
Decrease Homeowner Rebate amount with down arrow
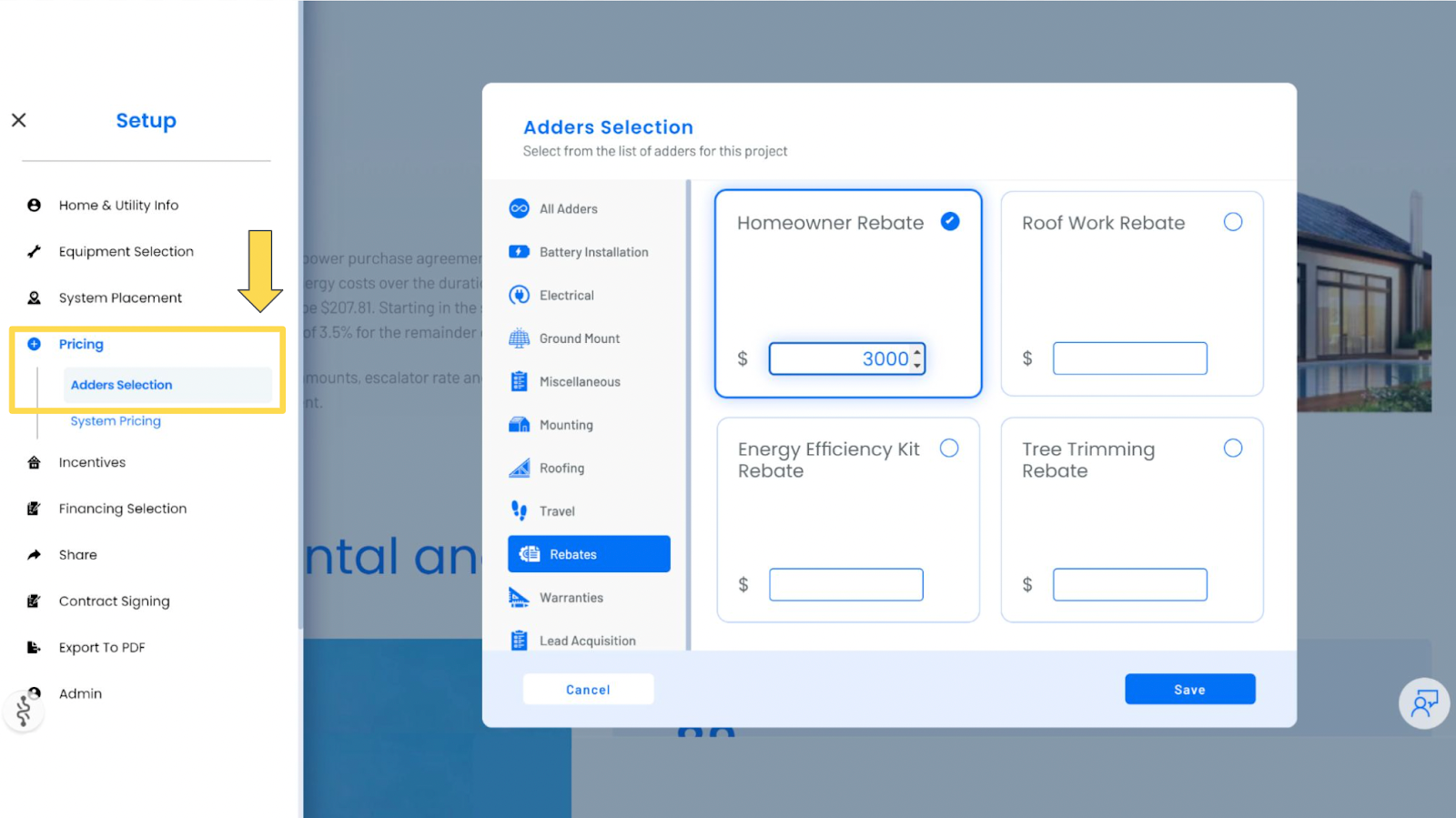tap(917, 366)
